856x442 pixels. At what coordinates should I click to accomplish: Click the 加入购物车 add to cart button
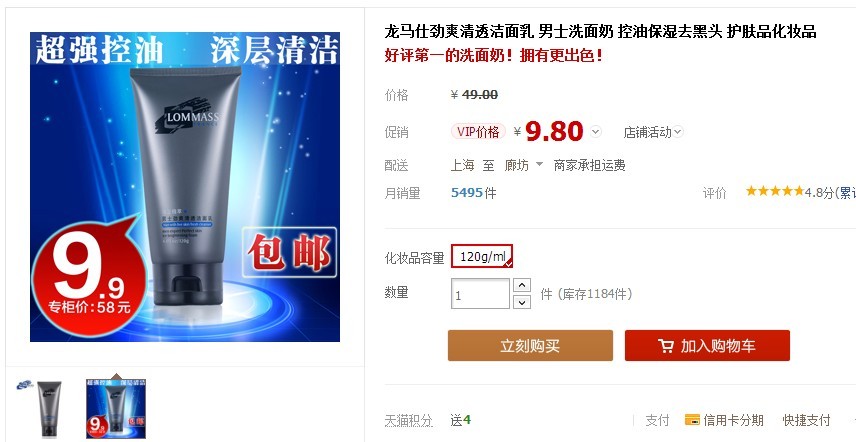coord(707,345)
